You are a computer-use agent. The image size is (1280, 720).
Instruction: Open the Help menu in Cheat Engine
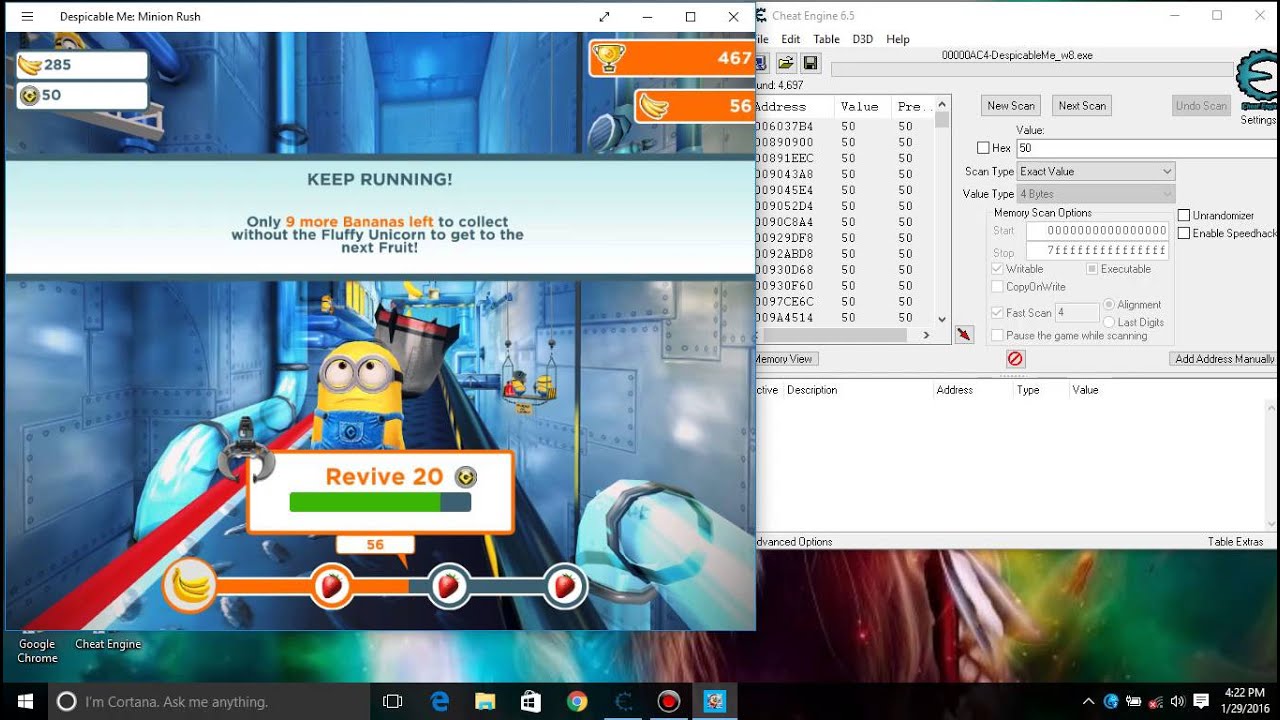(x=898, y=39)
